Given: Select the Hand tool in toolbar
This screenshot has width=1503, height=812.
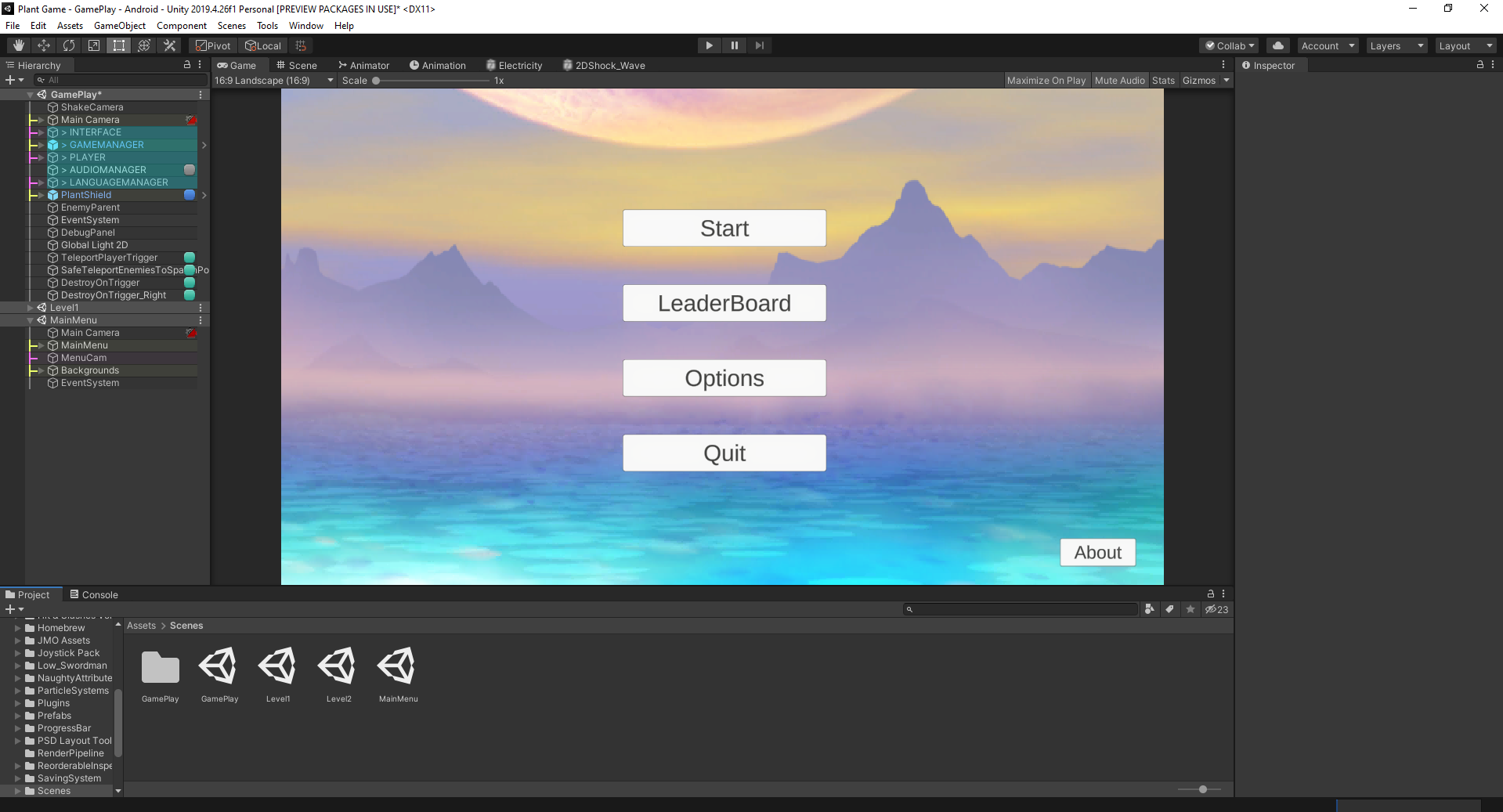Looking at the screenshot, I should click(x=19, y=45).
